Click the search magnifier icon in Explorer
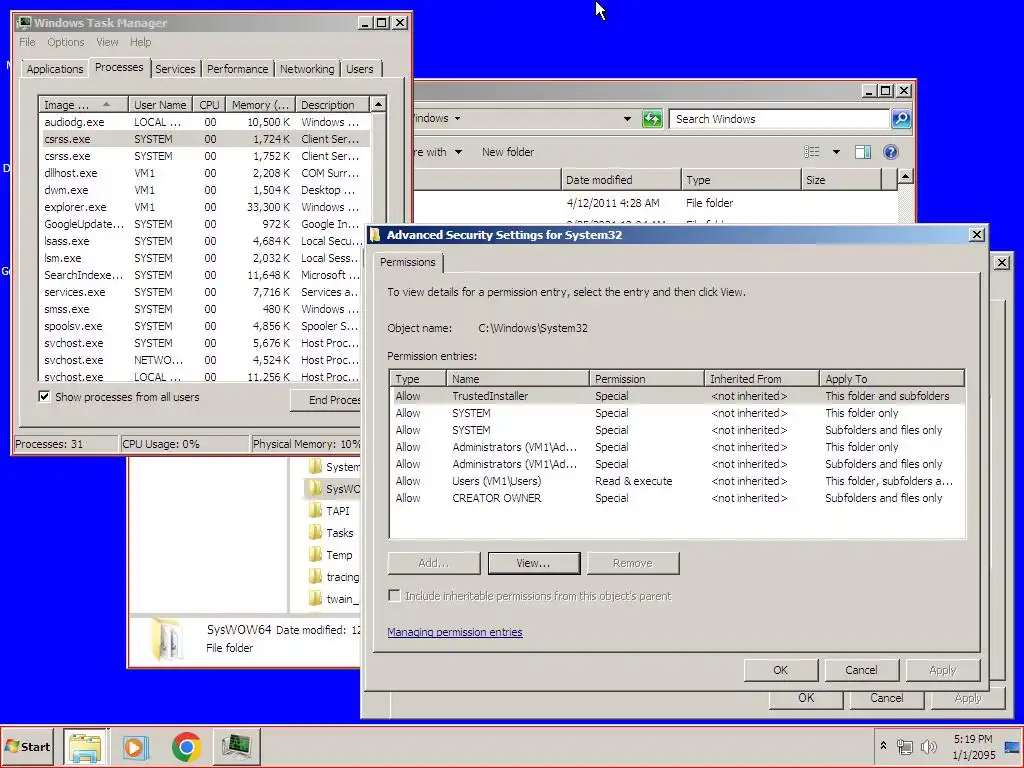1024x768 pixels. pyautogui.click(x=901, y=119)
